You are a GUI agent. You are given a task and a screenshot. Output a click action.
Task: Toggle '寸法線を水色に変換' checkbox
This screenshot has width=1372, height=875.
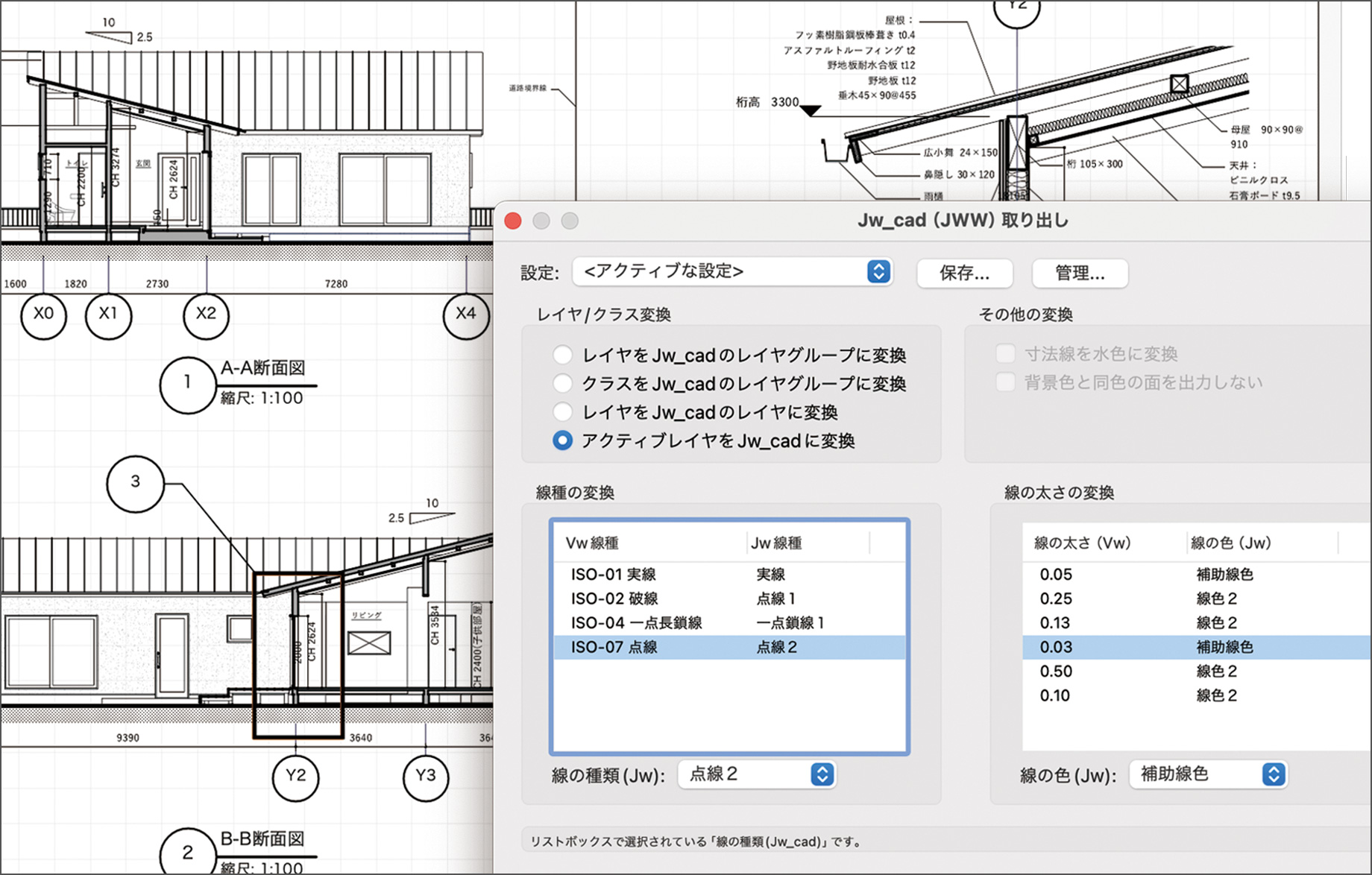[1005, 353]
